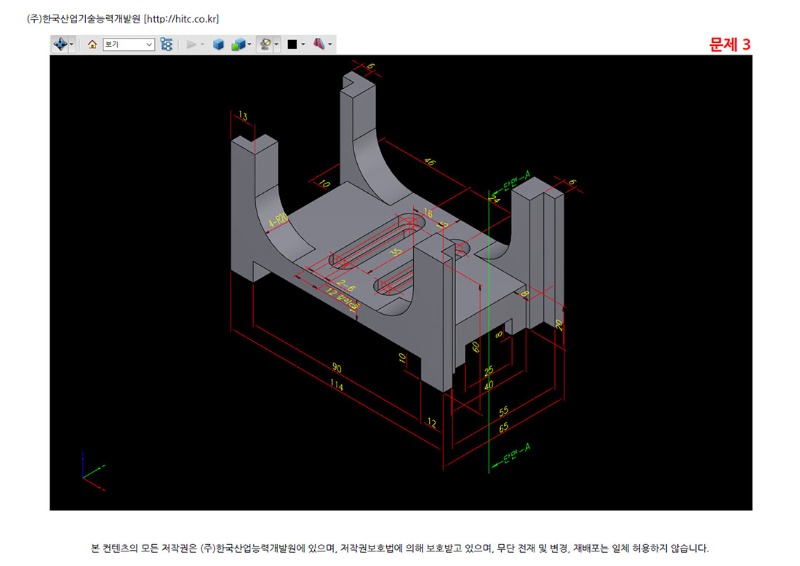Click the hitc.co.kr header URL text

pyautogui.click(x=182, y=19)
